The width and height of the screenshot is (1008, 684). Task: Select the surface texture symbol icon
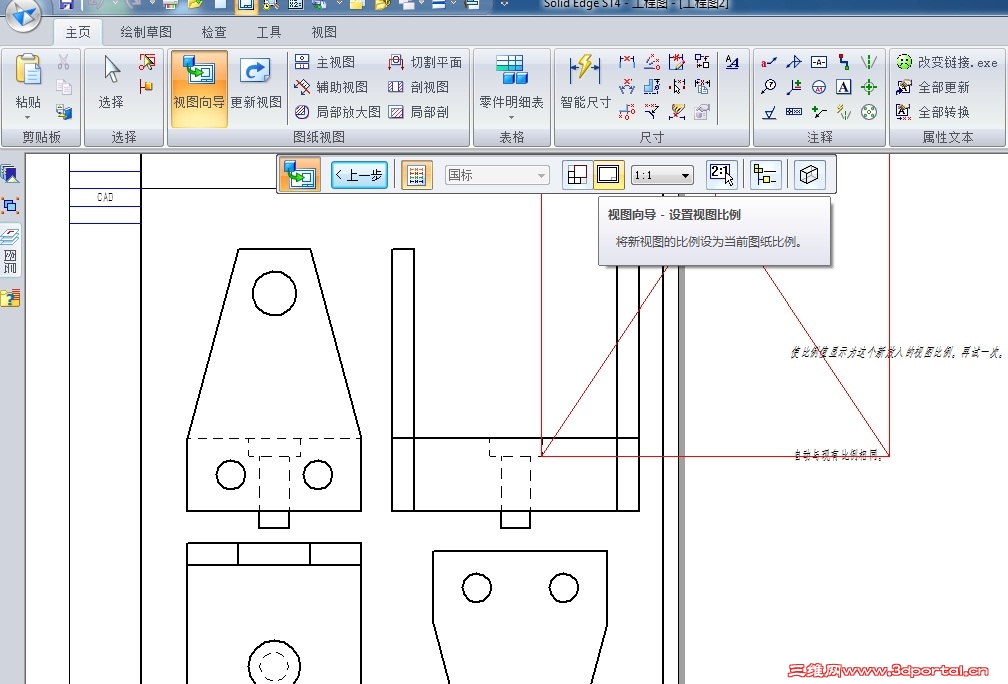(x=768, y=112)
